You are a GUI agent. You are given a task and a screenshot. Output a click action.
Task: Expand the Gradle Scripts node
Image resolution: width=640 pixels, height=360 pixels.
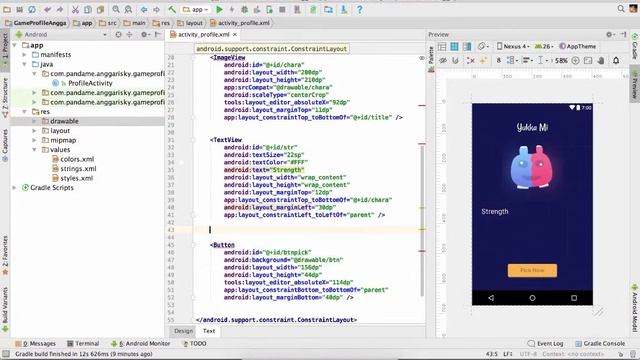pos(15,188)
